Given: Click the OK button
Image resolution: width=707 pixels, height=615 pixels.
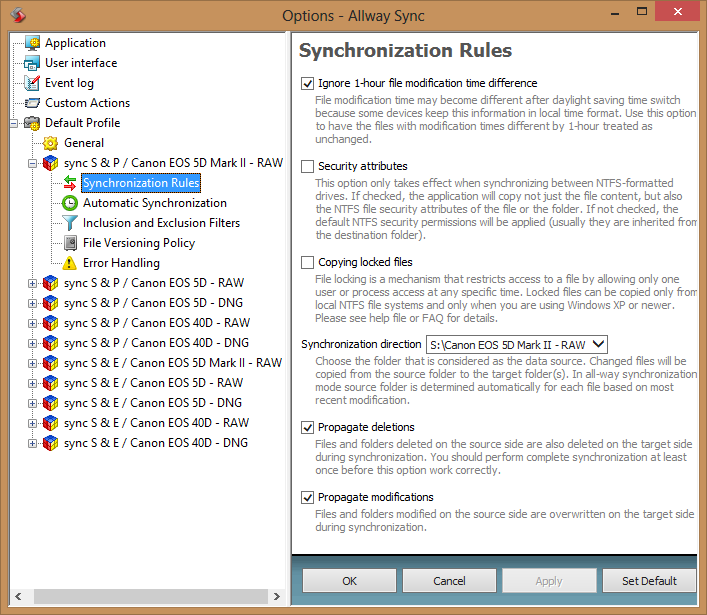Looking at the screenshot, I should point(349,581).
